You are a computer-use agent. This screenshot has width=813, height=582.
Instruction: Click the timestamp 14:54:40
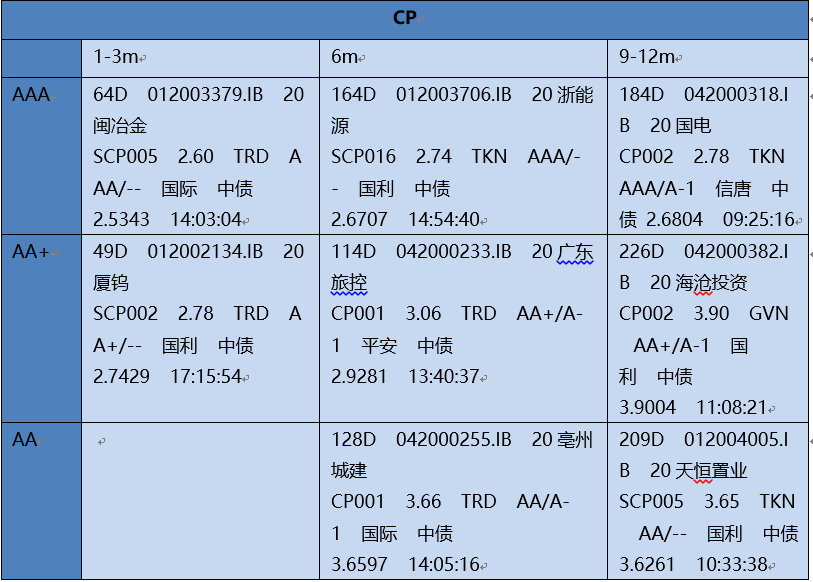point(444,219)
